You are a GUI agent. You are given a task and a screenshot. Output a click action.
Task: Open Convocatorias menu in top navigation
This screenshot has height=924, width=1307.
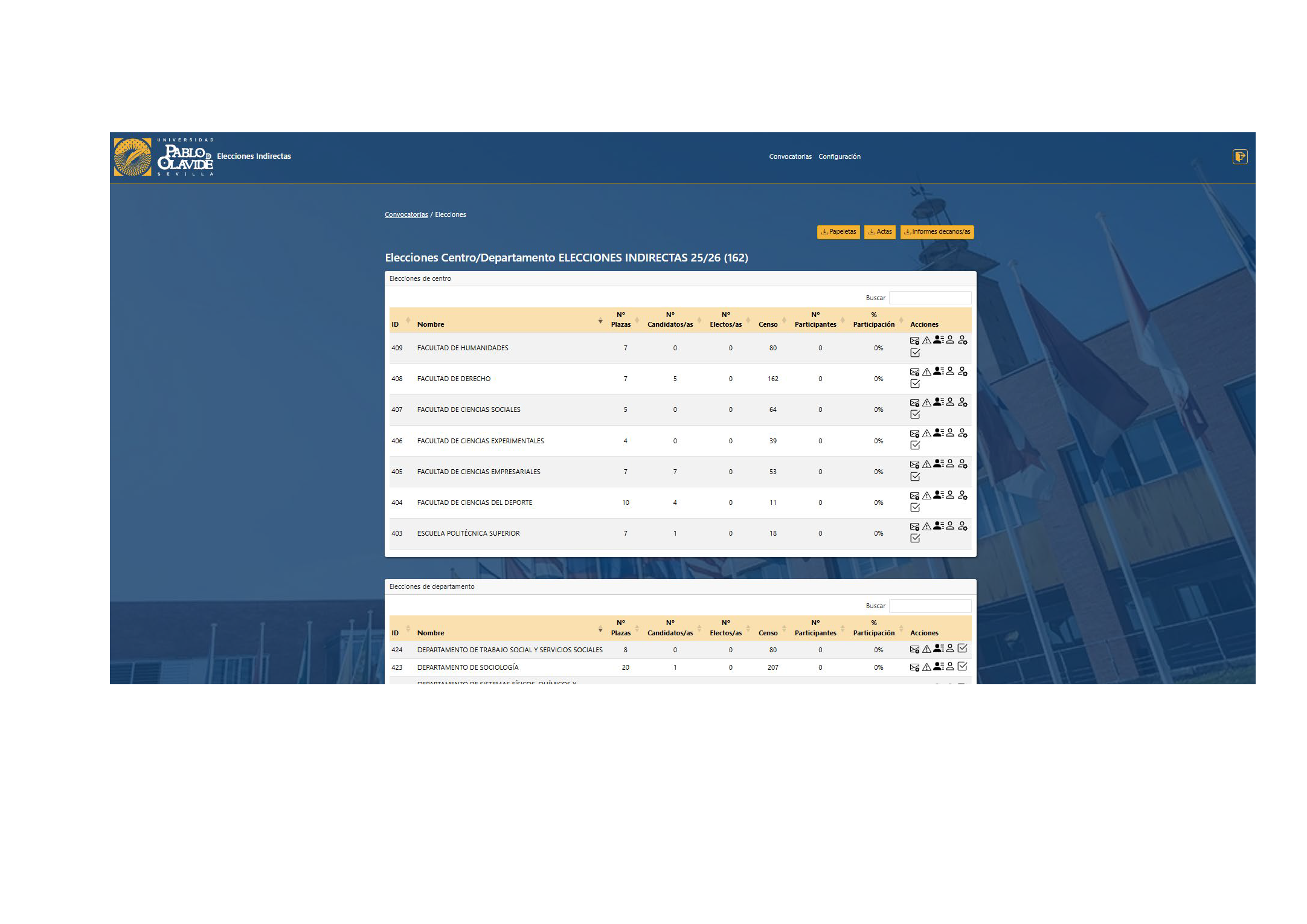[790, 156]
